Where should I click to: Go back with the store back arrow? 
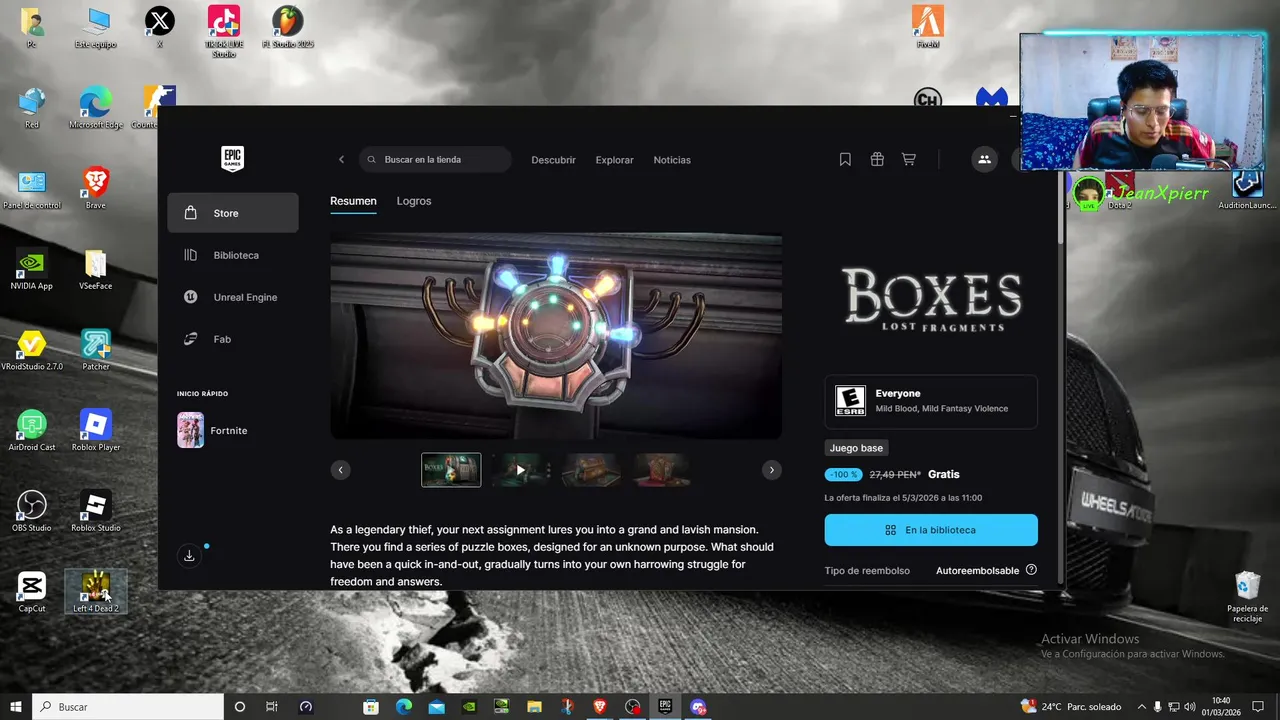[x=341, y=159]
